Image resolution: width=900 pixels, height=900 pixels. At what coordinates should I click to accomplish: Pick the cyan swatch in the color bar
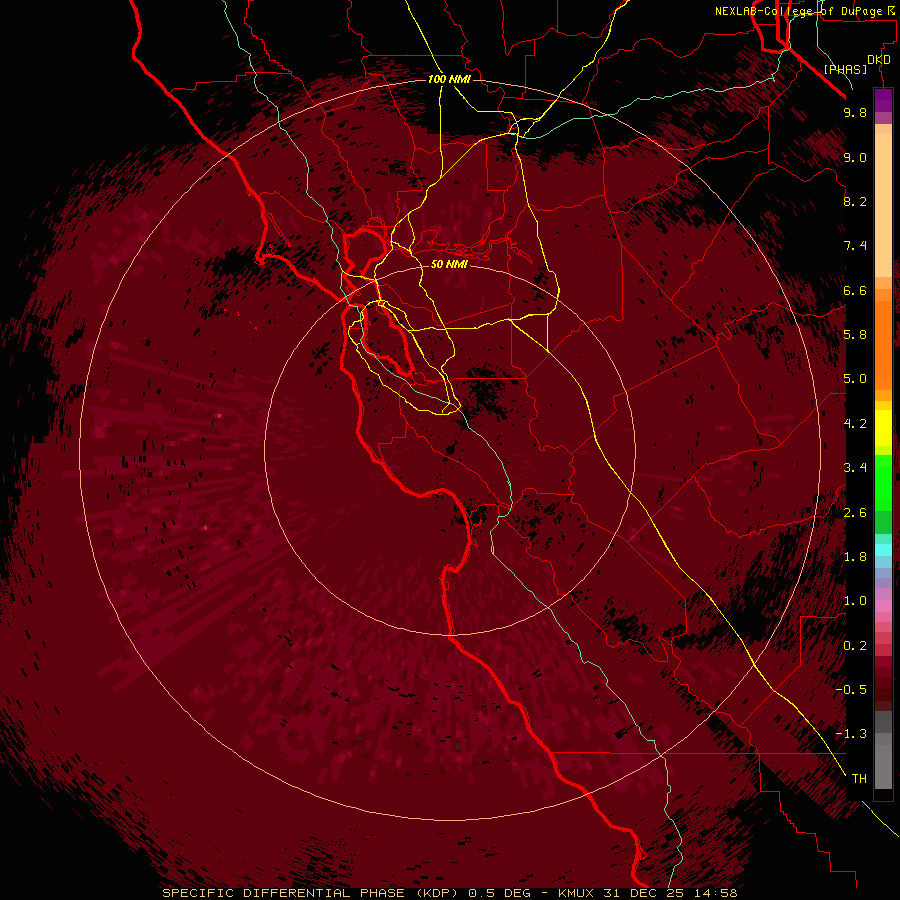click(x=883, y=550)
